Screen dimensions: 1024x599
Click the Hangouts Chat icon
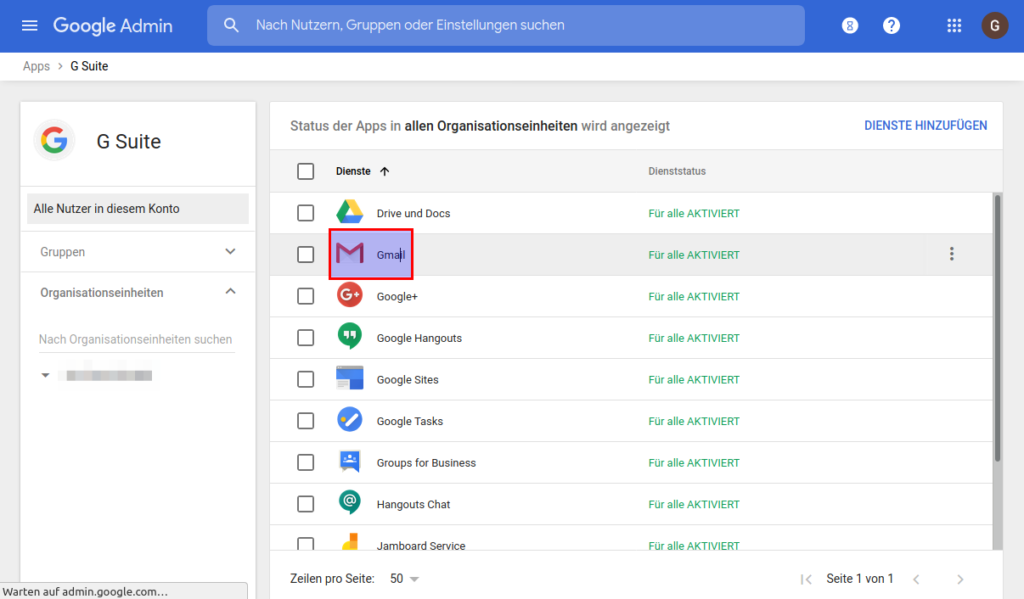[349, 503]
